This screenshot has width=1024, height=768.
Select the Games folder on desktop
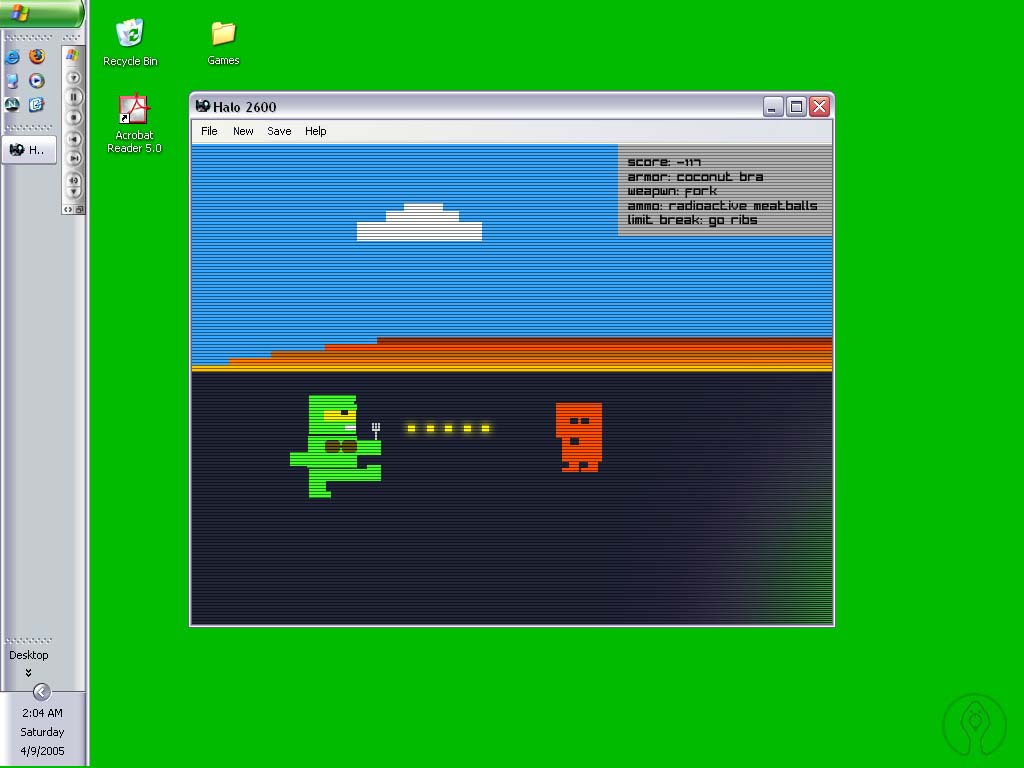click(223, 43)
